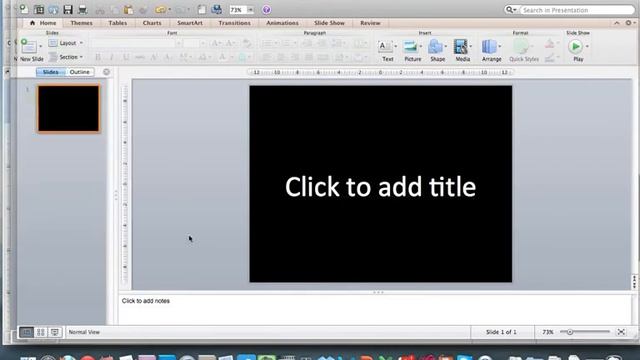Toggle Underline formatting

pyautogui.click(x=126, y=58)
